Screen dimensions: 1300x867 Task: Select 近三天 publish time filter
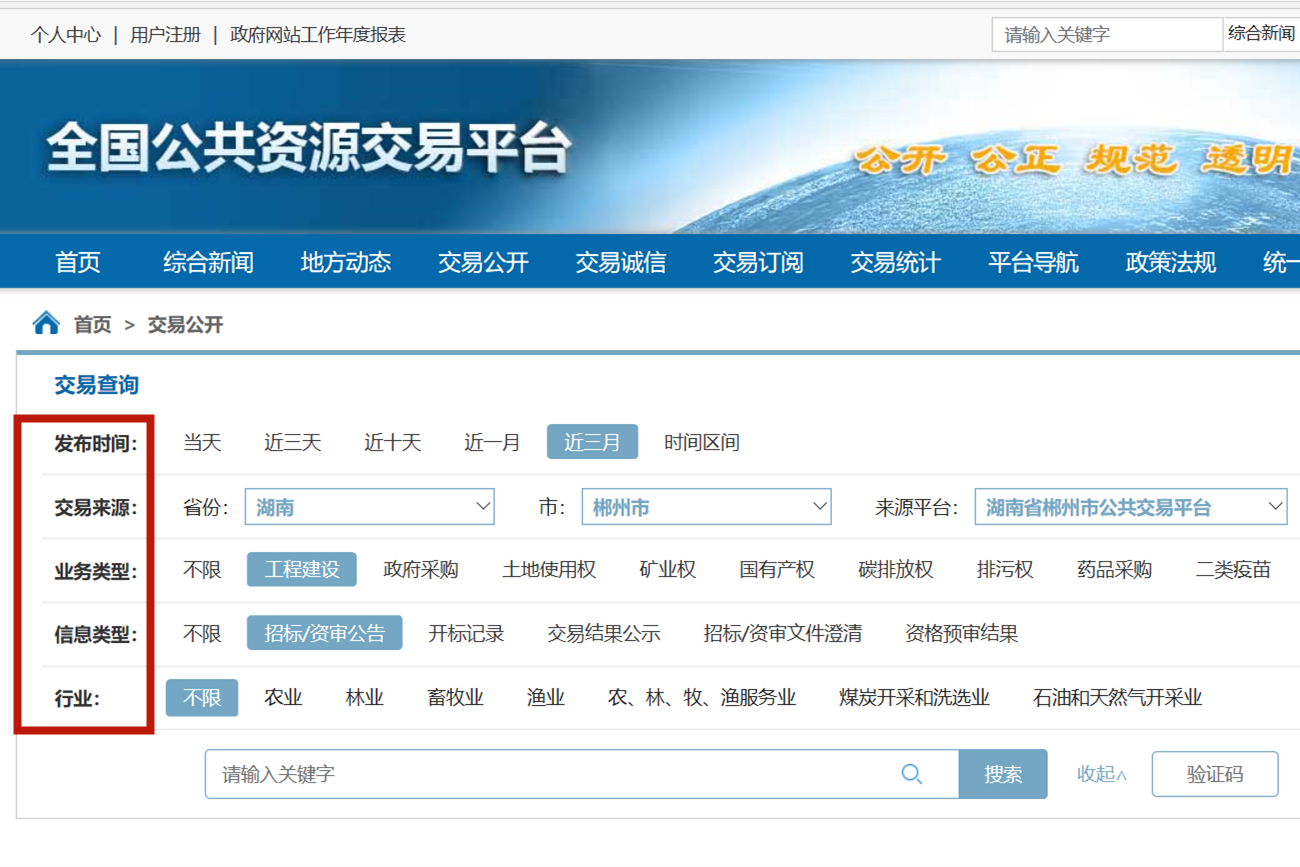[292, 442]
